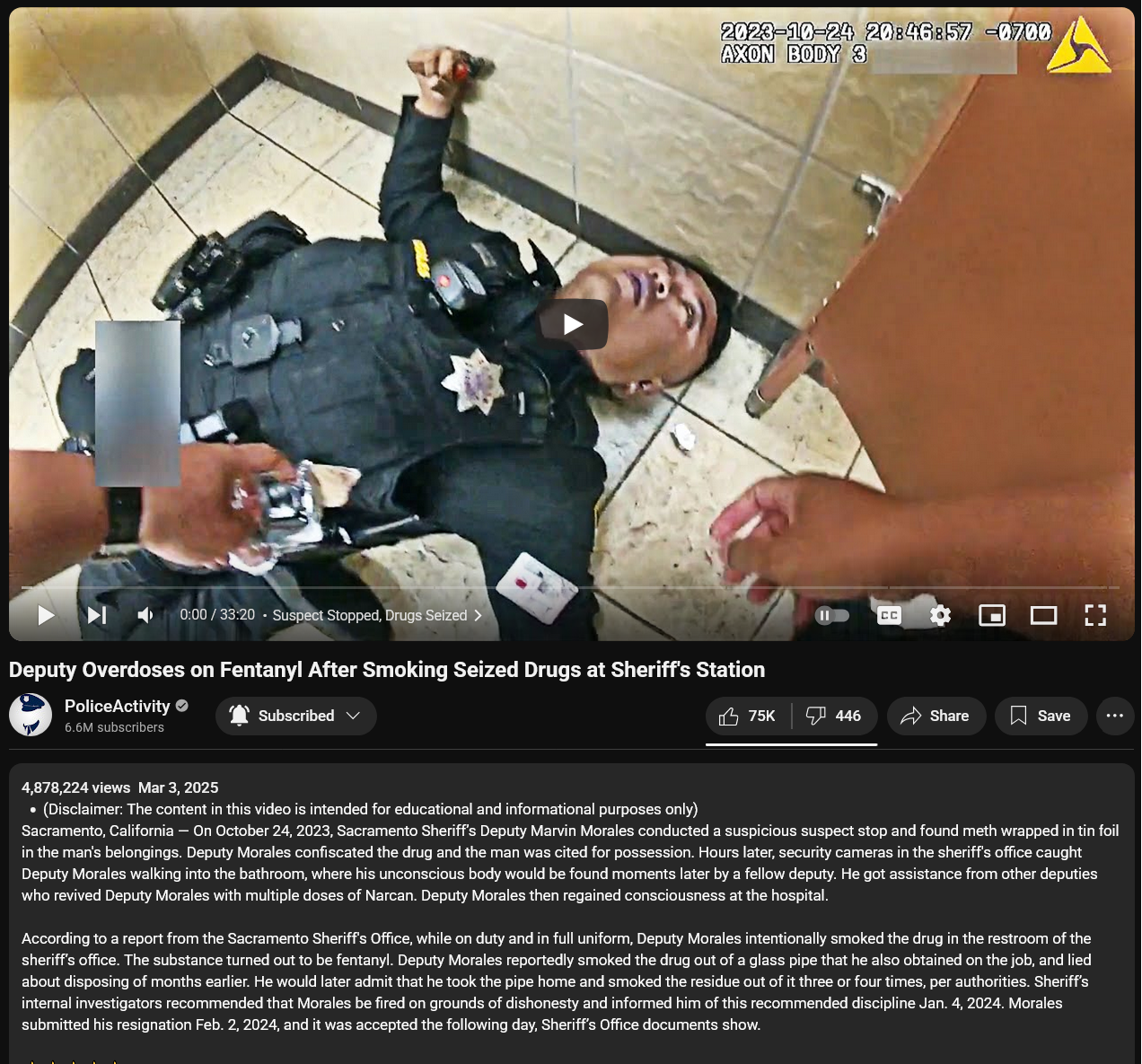1142x1064 pixels.
Task: Dislike the video
Action: 834,716
